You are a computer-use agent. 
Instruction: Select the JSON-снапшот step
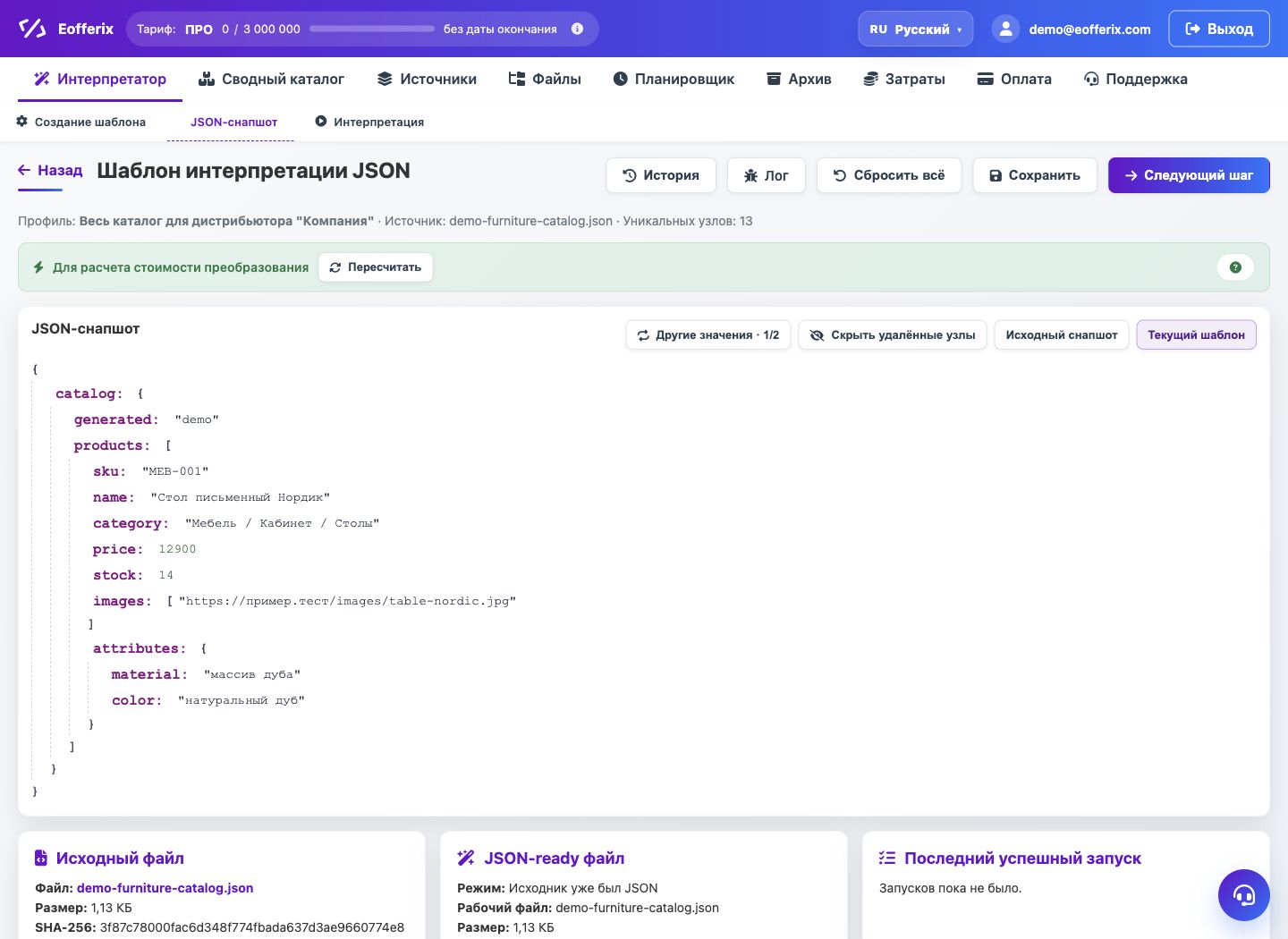pos(233,122)
